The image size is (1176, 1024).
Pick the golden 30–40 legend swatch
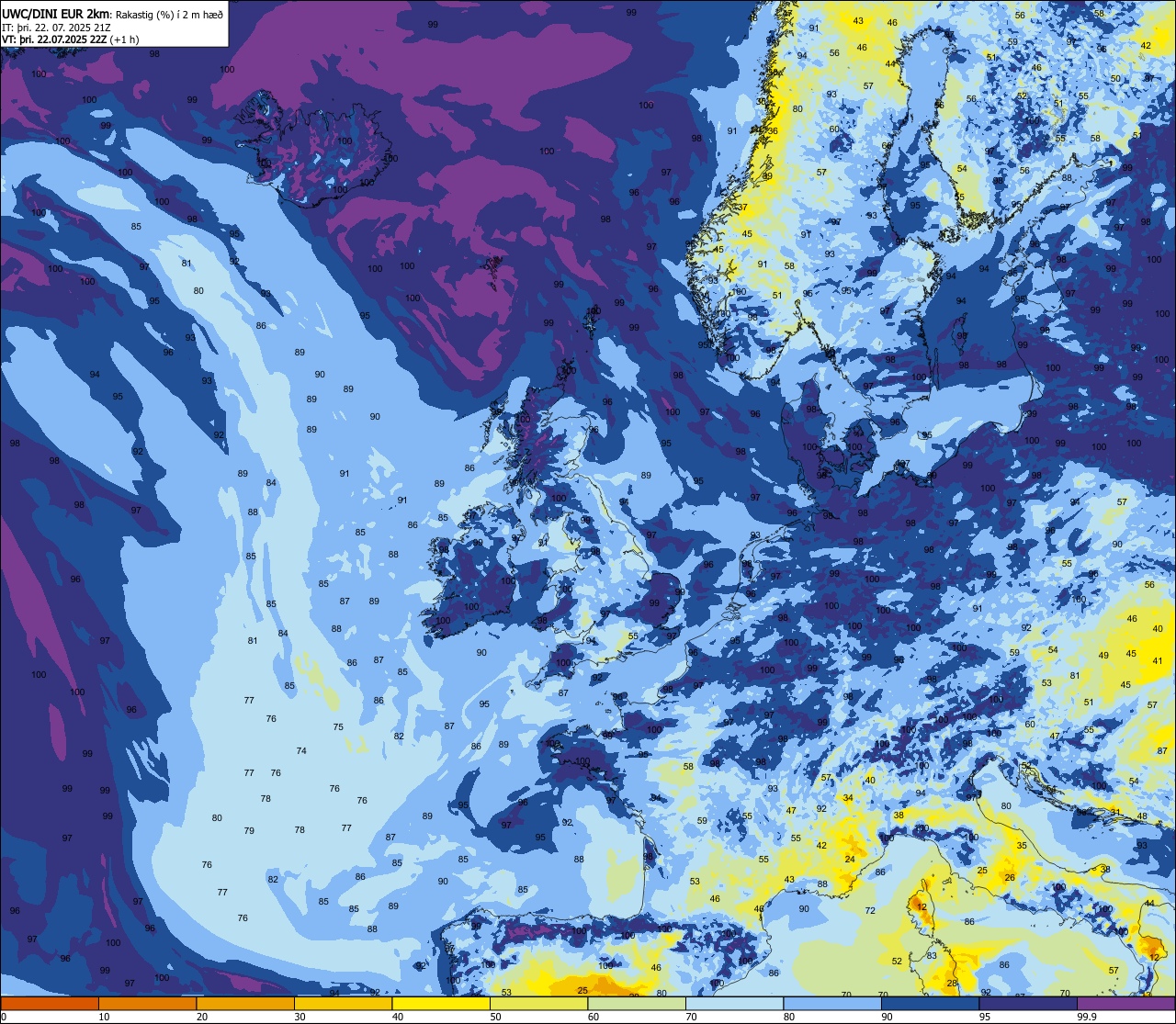[x=343, y=1003]
